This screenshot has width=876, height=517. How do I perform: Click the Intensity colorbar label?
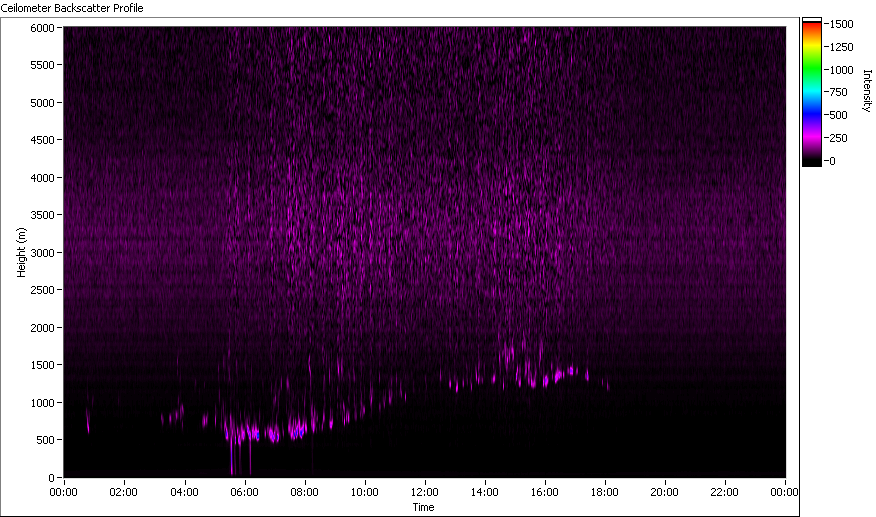[x=867, y=91]
